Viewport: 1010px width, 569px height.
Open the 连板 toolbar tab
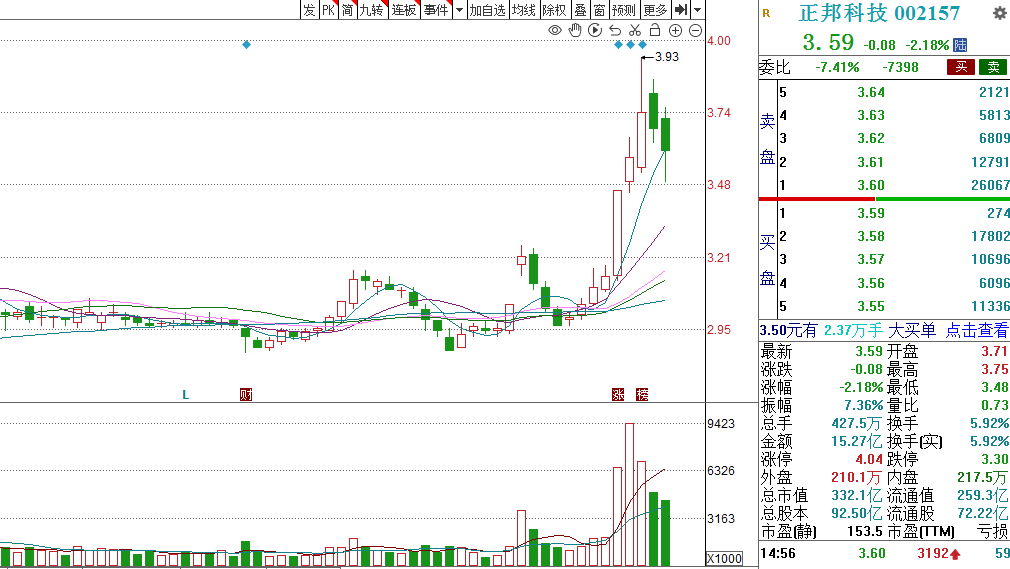[x=404, y=10]
